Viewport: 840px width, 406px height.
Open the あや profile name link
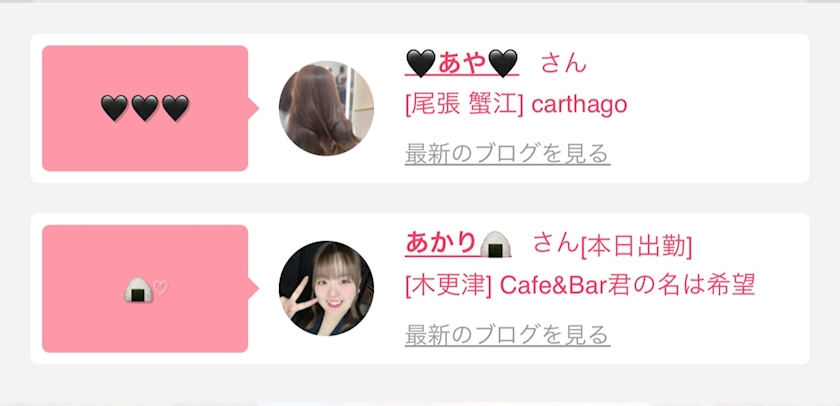pyautogui.click(x=462, y=64)
